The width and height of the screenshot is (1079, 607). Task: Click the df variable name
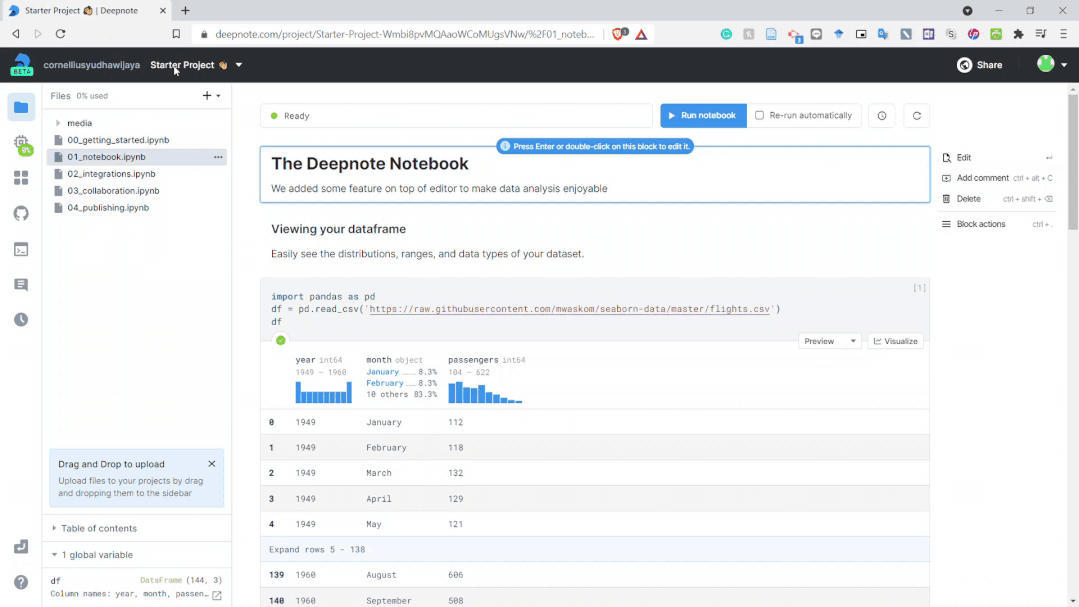(56, 580)
